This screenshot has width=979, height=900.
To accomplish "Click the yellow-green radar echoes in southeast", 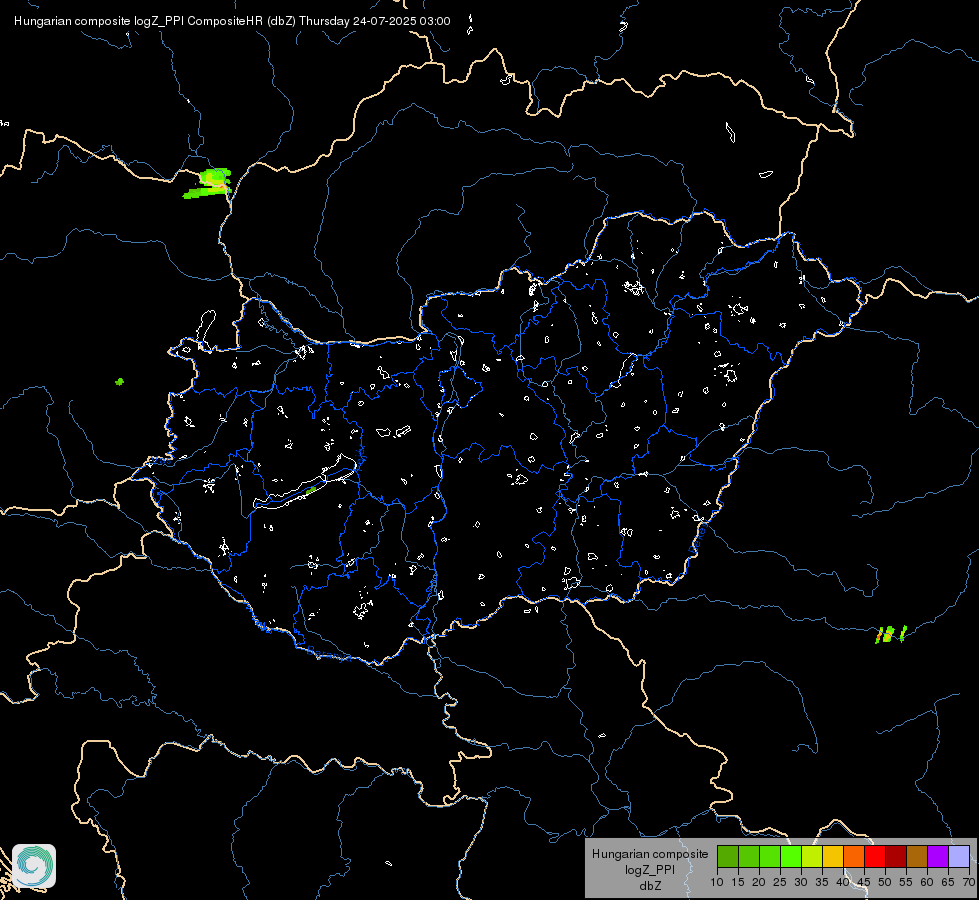I will pyautogui.click(x=891, y=635).
